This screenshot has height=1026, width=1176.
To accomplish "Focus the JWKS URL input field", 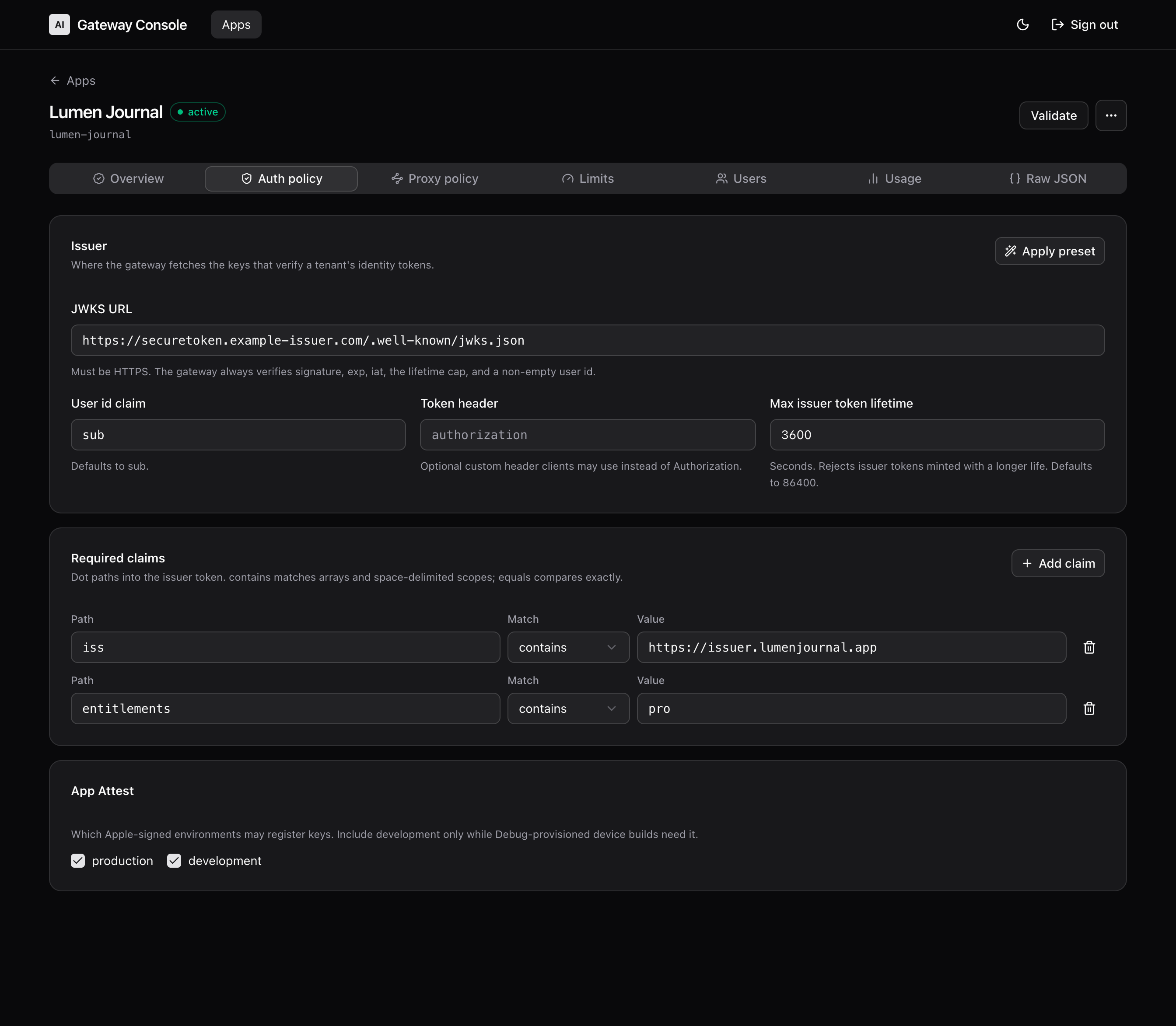I will pyautogui.click(x=588, y=340).
